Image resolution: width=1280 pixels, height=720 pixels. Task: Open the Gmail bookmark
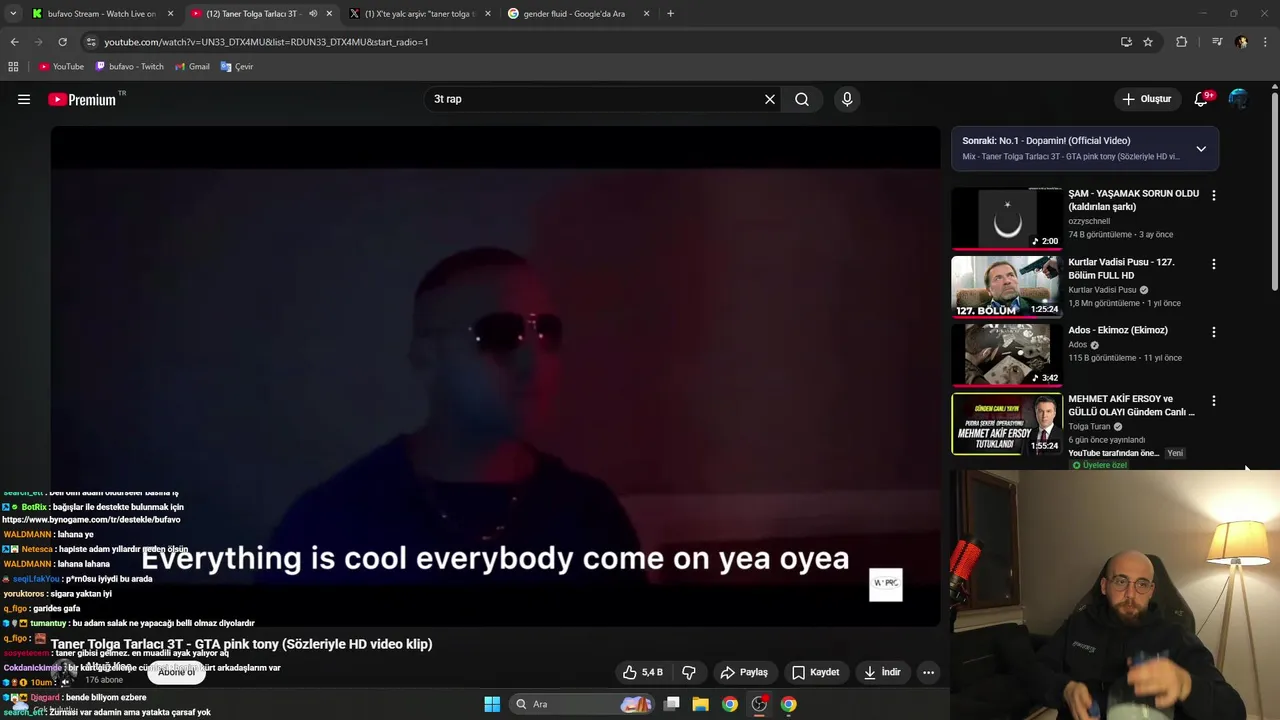[192, 67]
